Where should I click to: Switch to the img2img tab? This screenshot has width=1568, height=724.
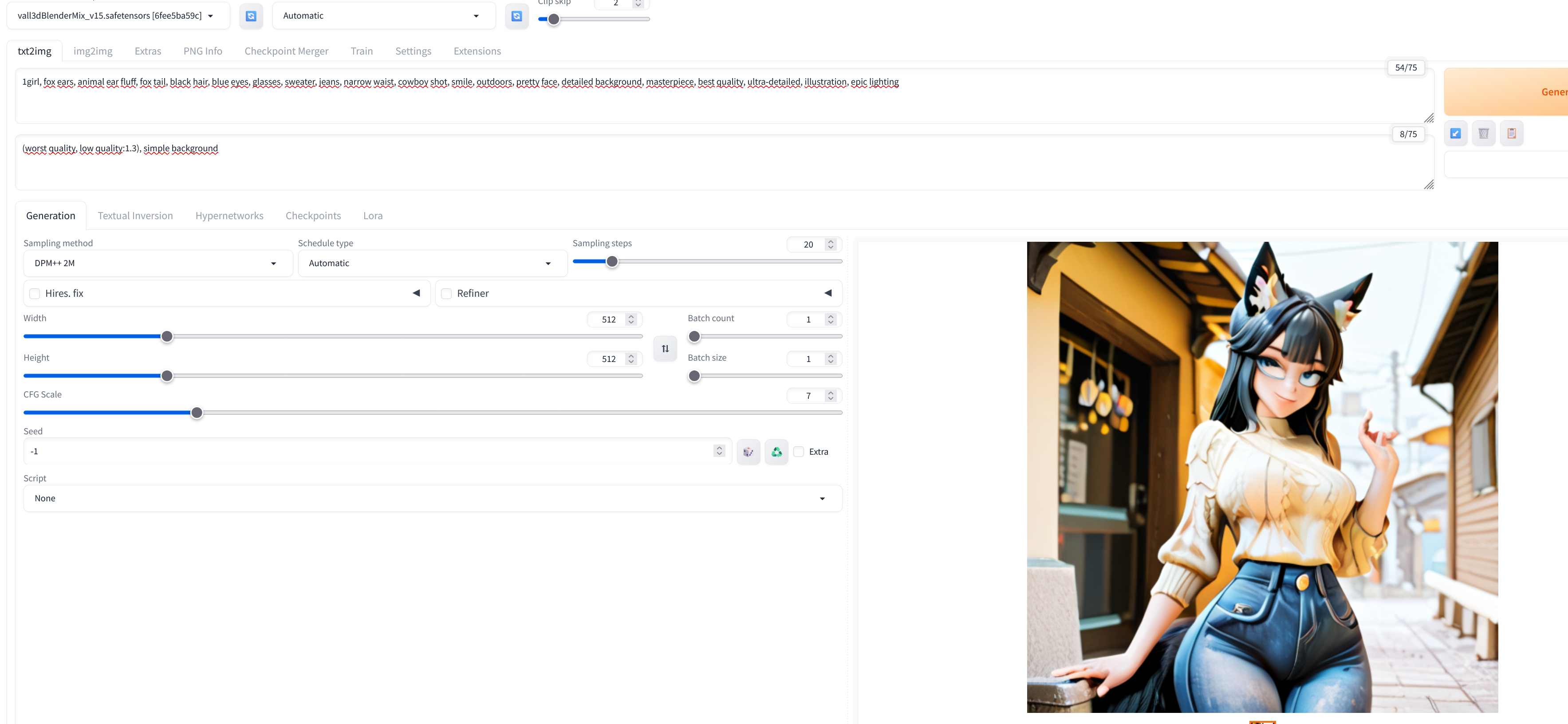pos(93,51)
